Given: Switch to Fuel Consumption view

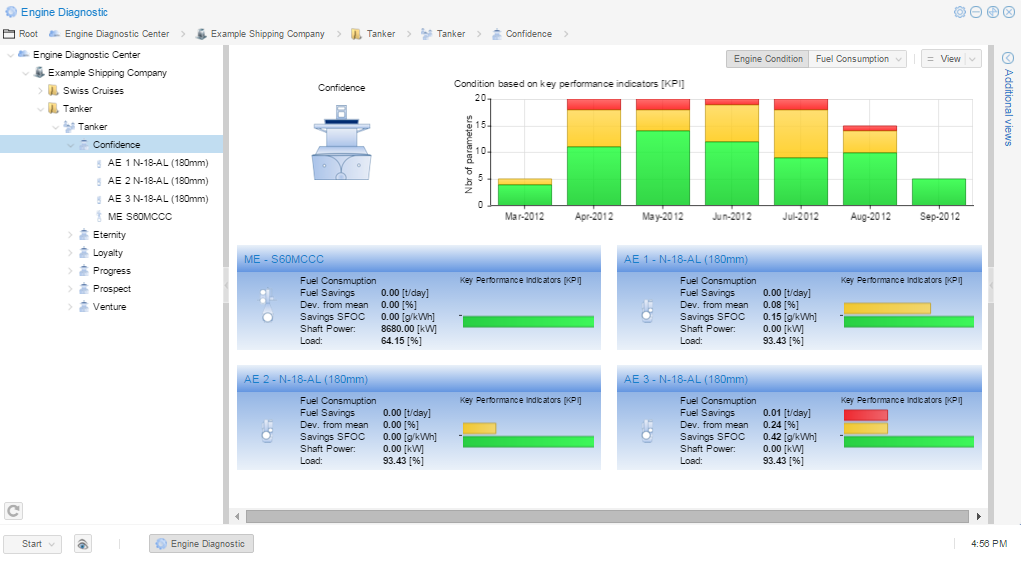Looking at the screenshot, I should (x=857, y=59).
